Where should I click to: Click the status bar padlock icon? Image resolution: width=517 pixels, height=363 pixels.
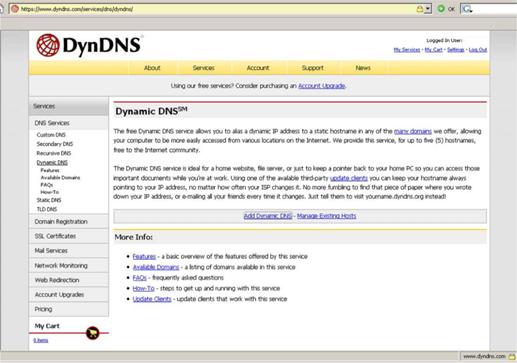512,357
